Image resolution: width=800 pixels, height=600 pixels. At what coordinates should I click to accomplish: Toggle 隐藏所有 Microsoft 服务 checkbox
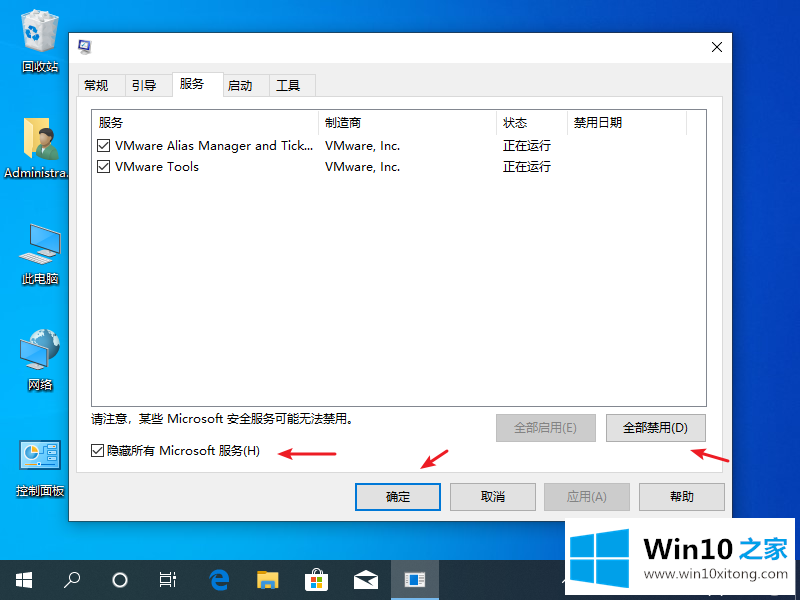(x=97, y=451)
